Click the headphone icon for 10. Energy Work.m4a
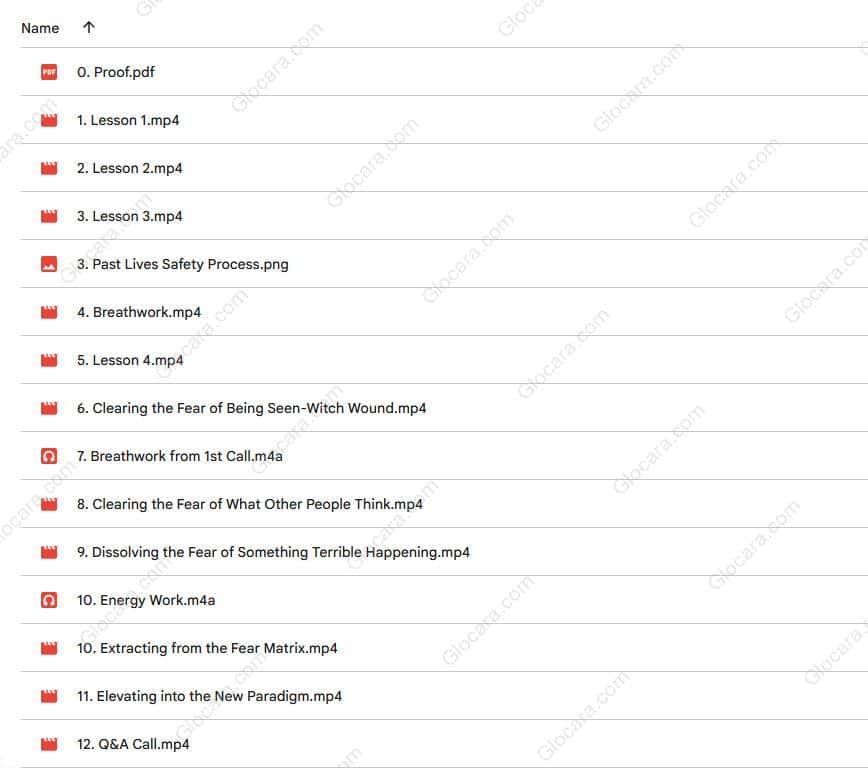 (x=48, y=600)
